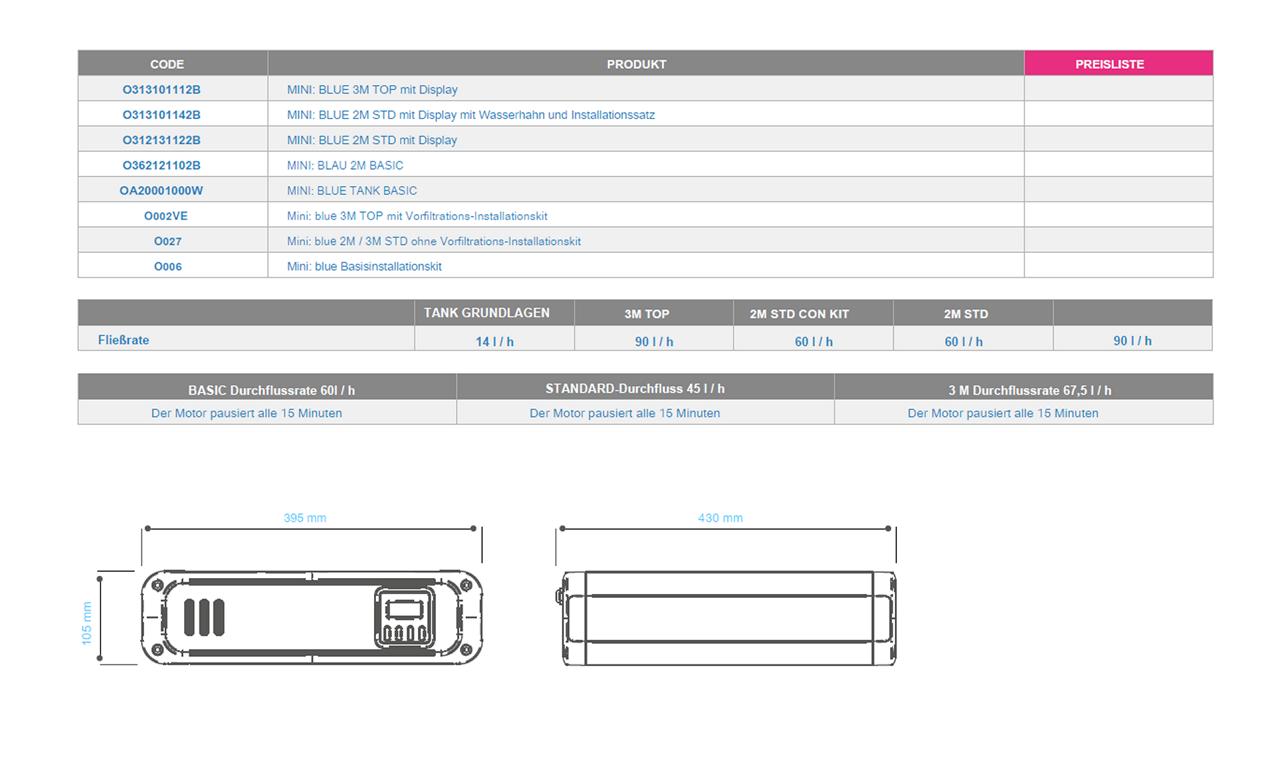Select the Fließrate row label
Viewport: 1284px width, 768px height.
coord(124,340)
